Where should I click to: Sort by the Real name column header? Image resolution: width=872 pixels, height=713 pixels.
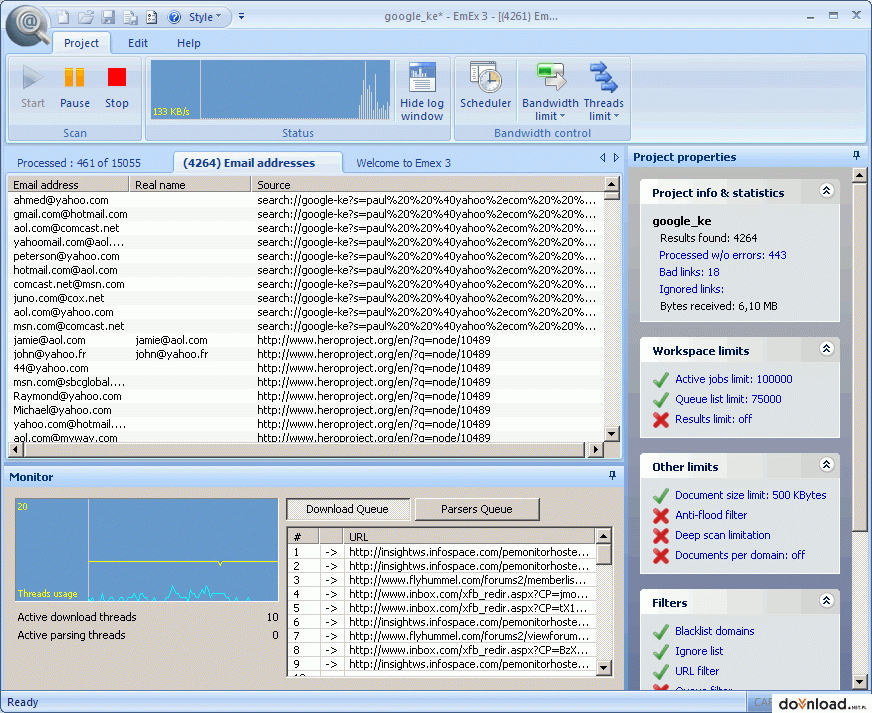(190, 185)
